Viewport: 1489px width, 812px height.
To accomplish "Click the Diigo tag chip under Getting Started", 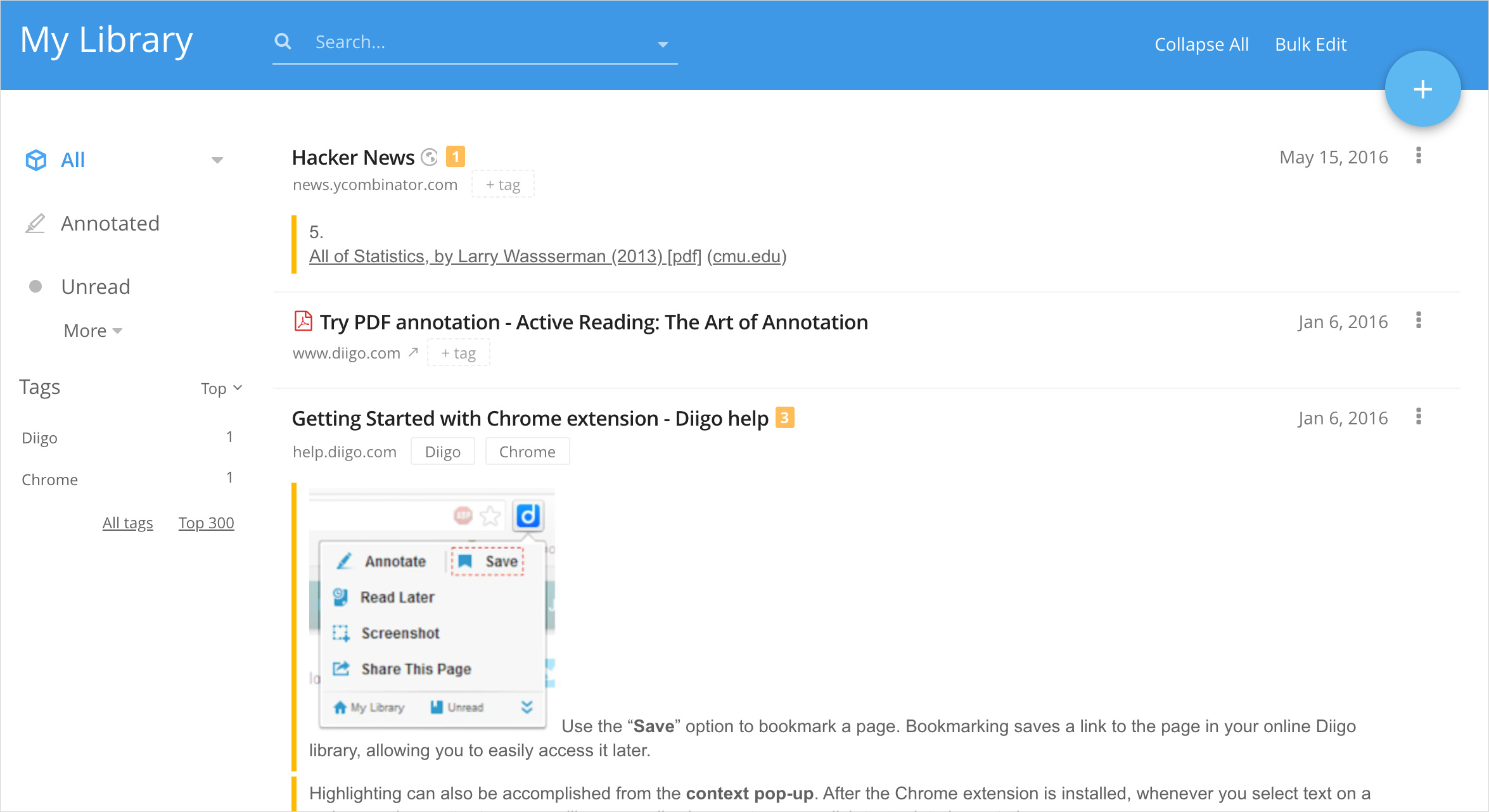I will point(443,452).
